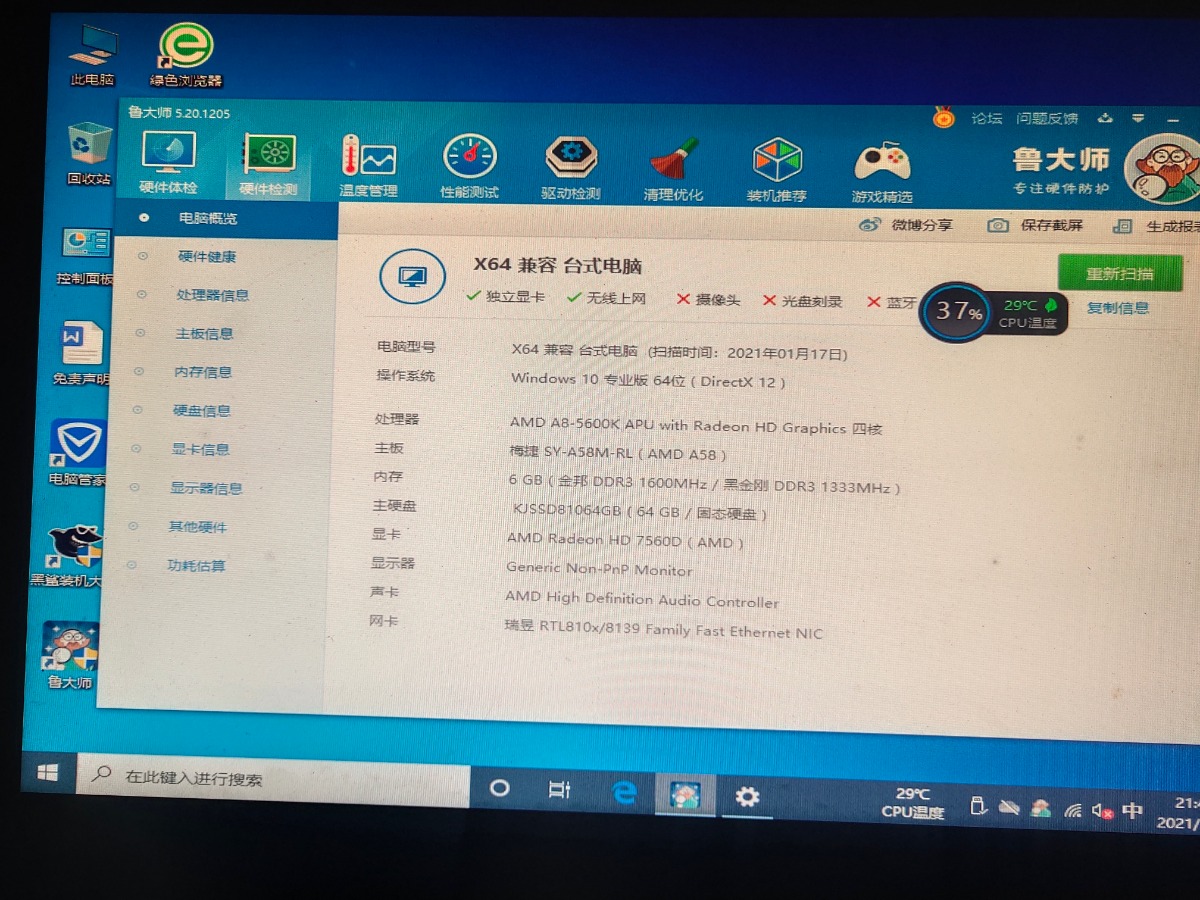Image resolution: width=1200 pixels, height=900 pixels.
Task: Click the 37% floating usage ball
Action: tap(958, 311)
